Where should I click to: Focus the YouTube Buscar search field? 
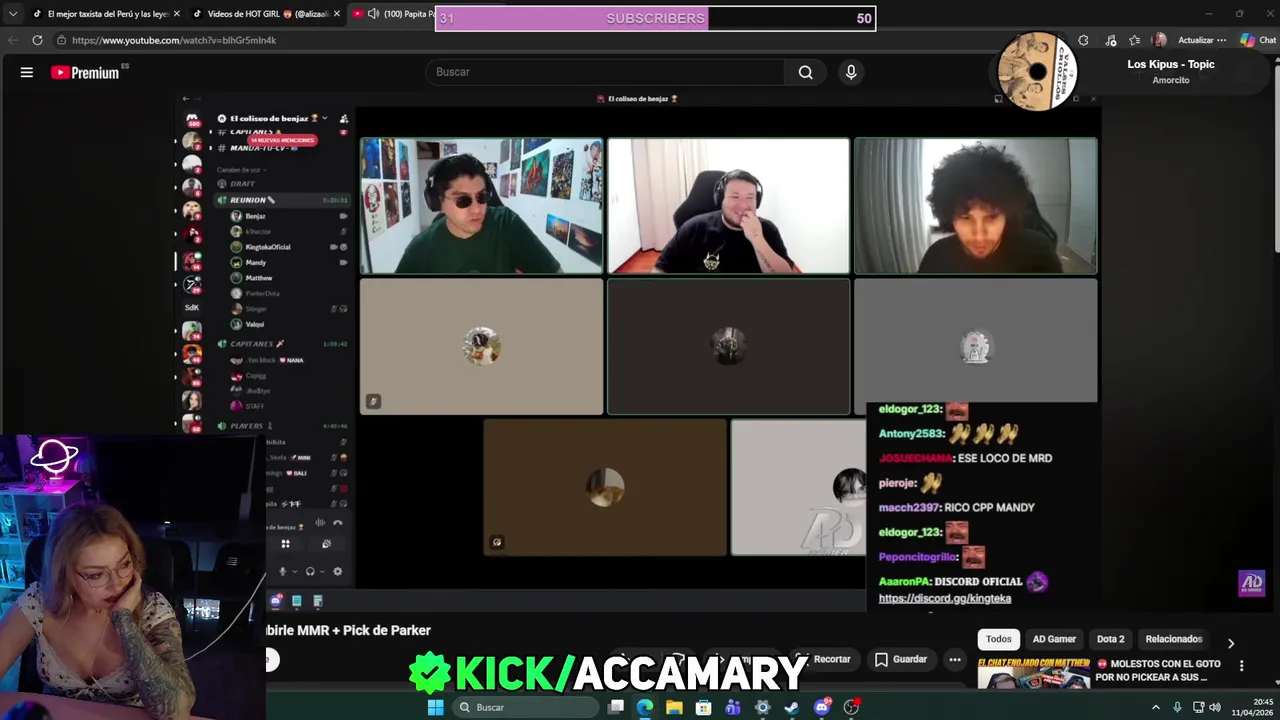tap(606, 72)
